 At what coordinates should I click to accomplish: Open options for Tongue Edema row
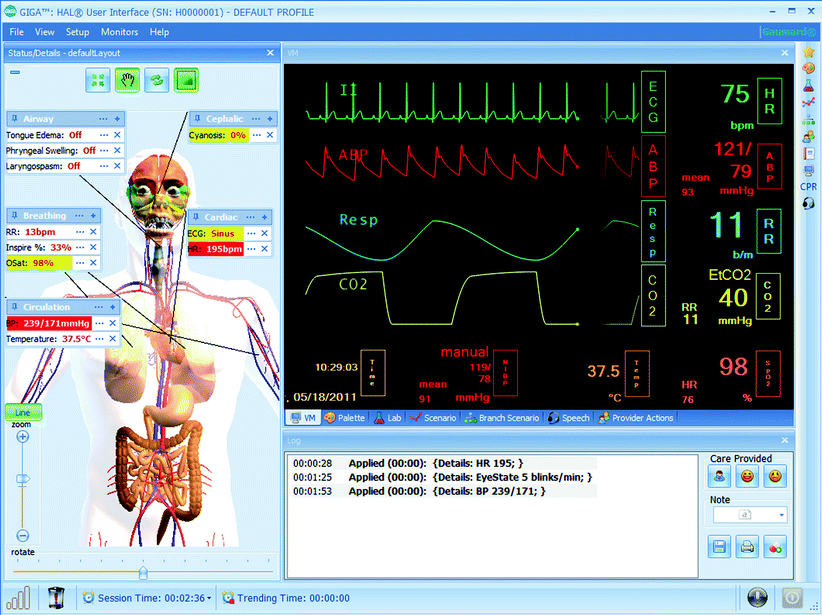tap(102, 135)
